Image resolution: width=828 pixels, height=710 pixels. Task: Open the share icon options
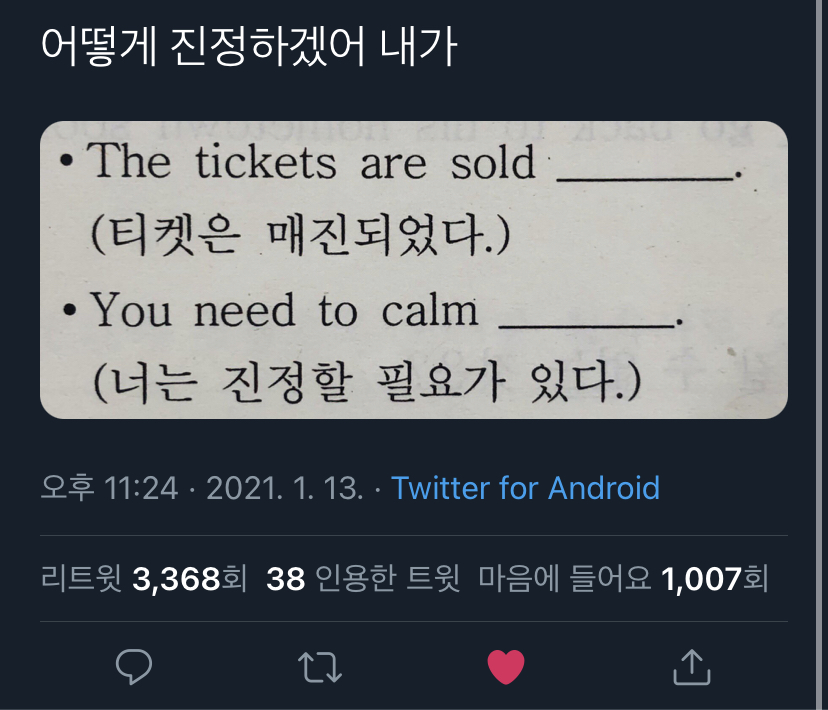tap(691, 667)
